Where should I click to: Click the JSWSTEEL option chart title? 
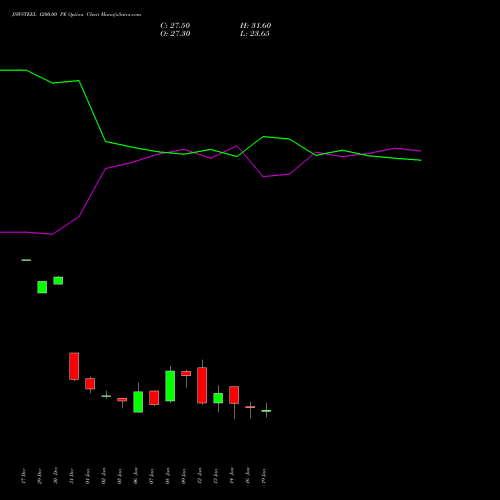point(76,15)
